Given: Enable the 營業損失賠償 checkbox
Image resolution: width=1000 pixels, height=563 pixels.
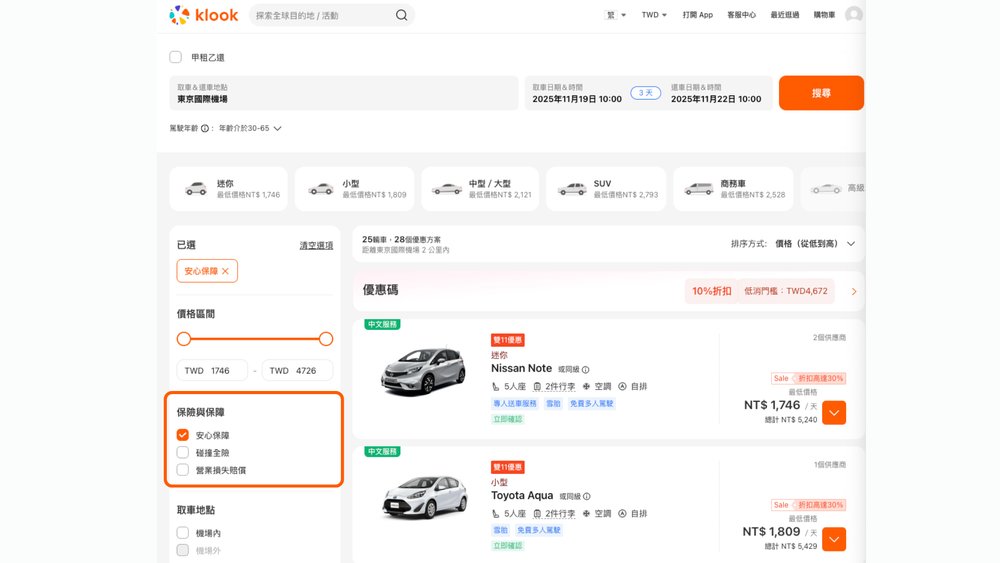Looking at the screenshot, I should 182,470.
